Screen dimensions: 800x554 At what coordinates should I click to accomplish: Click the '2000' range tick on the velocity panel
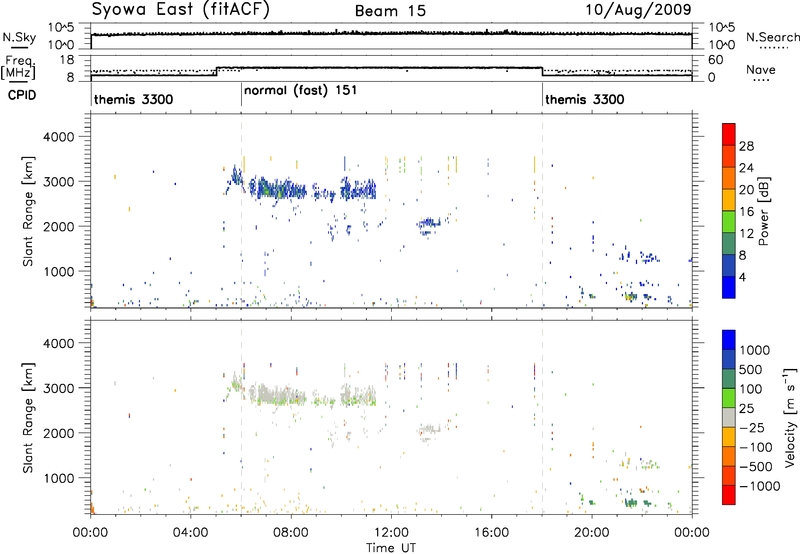(x=59, y=433)
